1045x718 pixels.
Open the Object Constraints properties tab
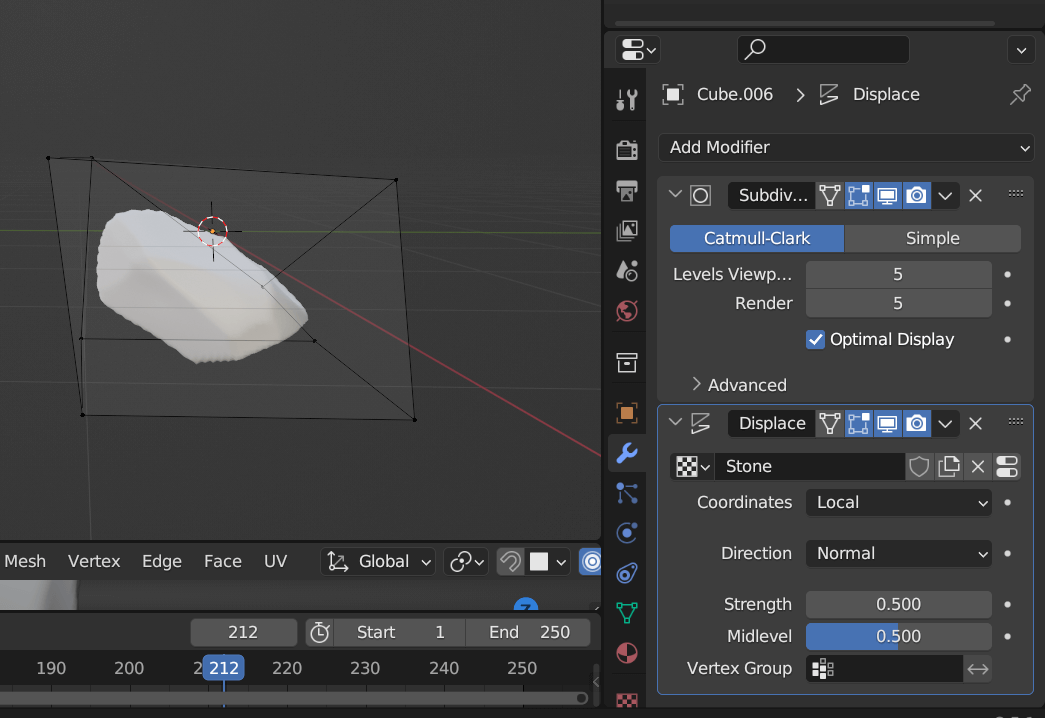click(626, 573)
